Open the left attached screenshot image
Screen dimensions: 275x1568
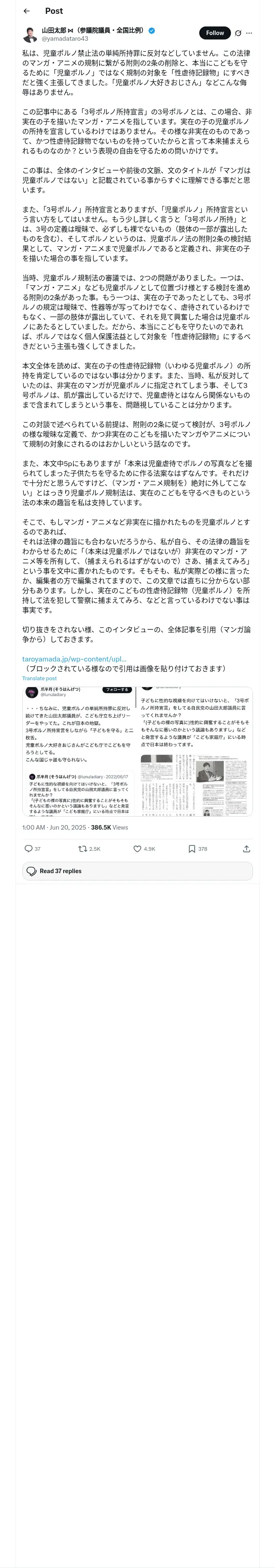[x=79, y=751]
